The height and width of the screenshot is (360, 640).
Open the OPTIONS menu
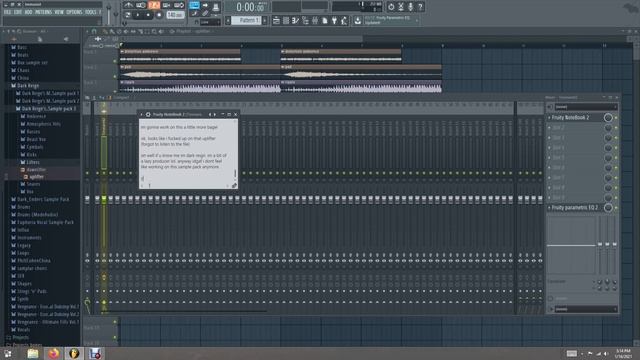click(74, 12)
